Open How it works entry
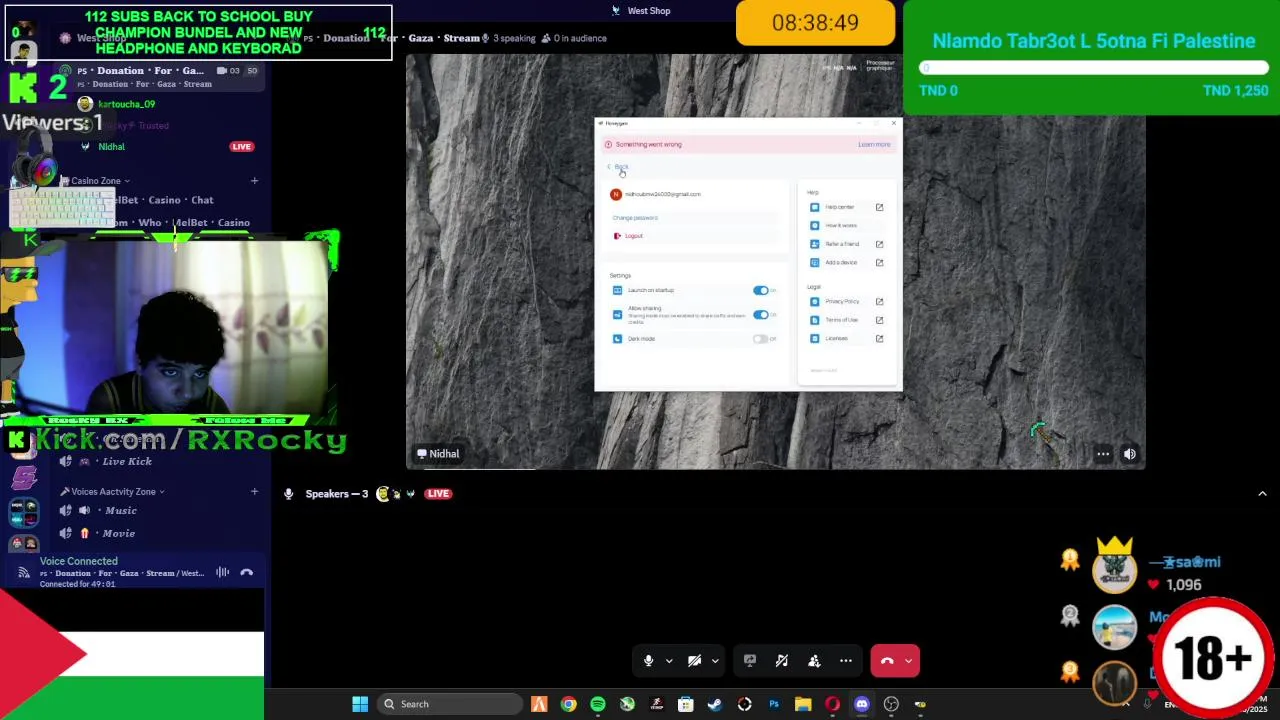 [840, 226]
